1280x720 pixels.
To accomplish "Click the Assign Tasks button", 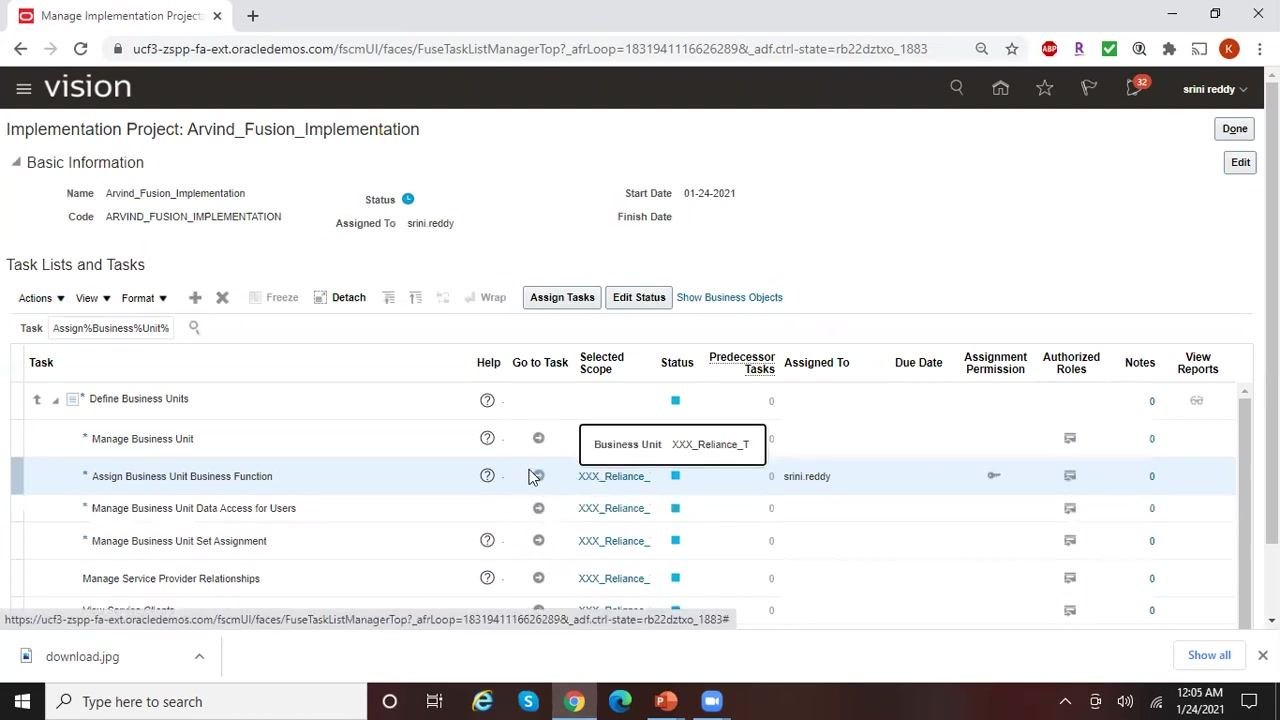I will click(562, 297).
